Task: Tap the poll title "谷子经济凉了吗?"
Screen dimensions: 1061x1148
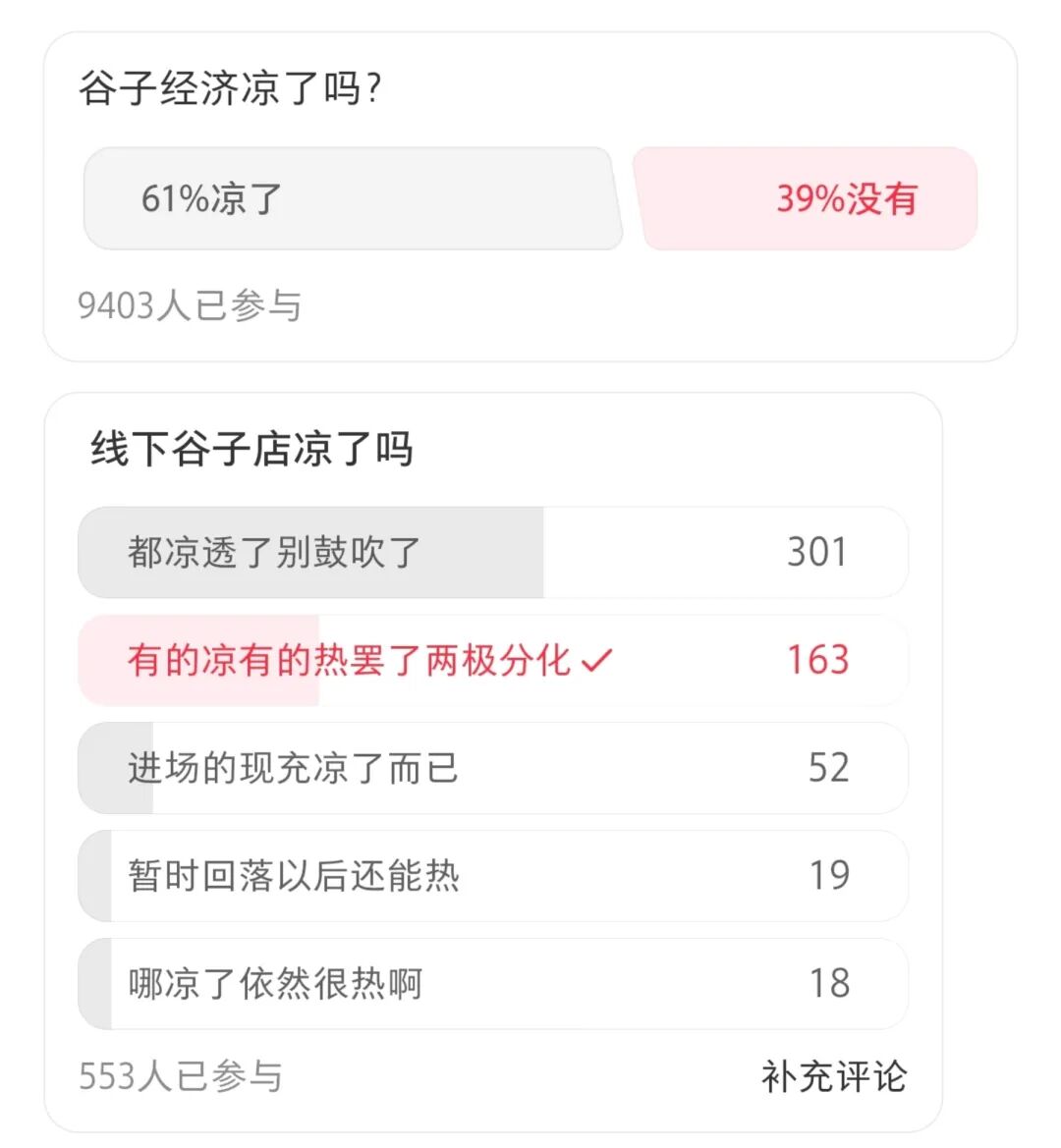Action: click(x=230, y=89)
